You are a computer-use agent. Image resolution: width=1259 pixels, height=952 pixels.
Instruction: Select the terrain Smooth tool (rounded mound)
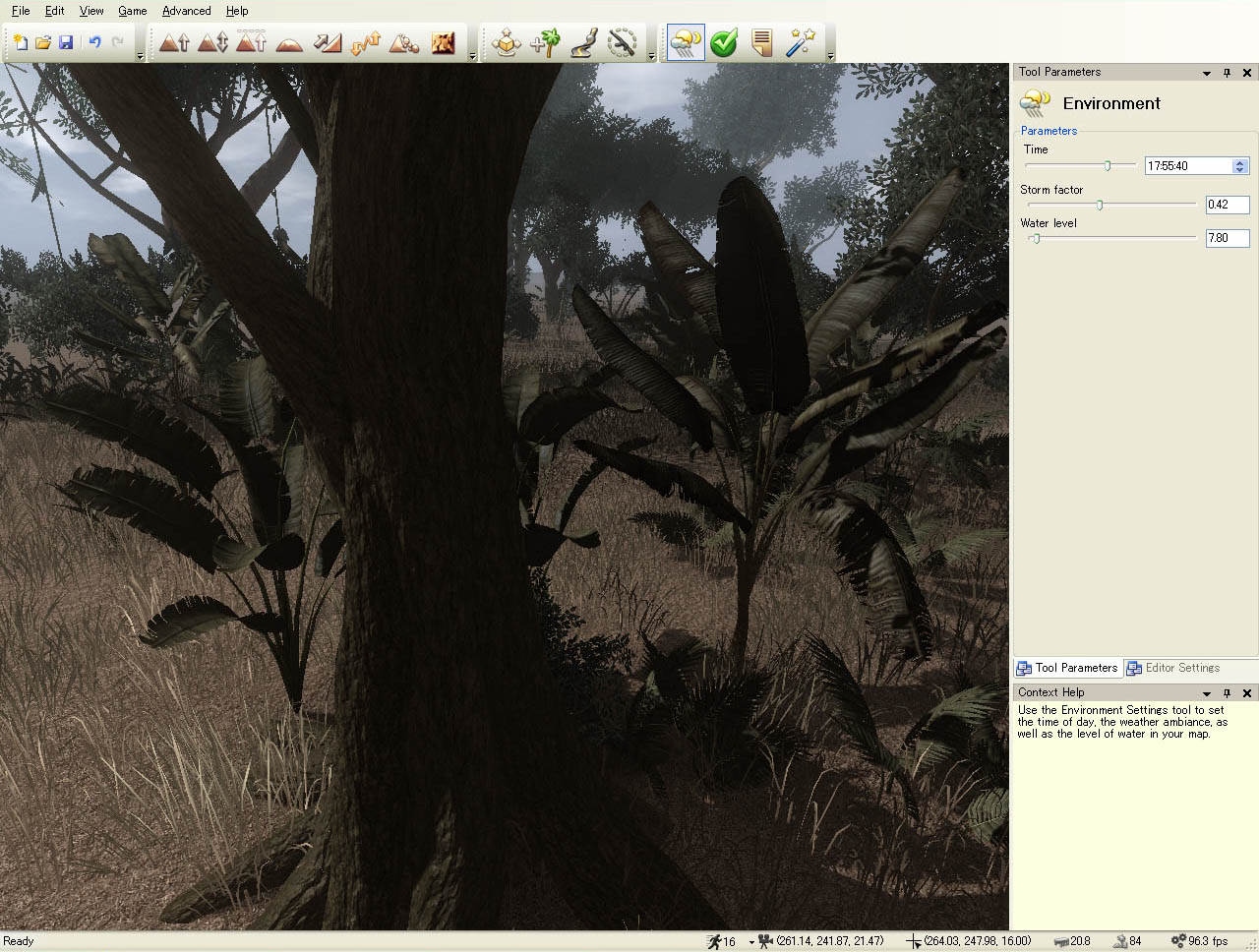(289, 42)
